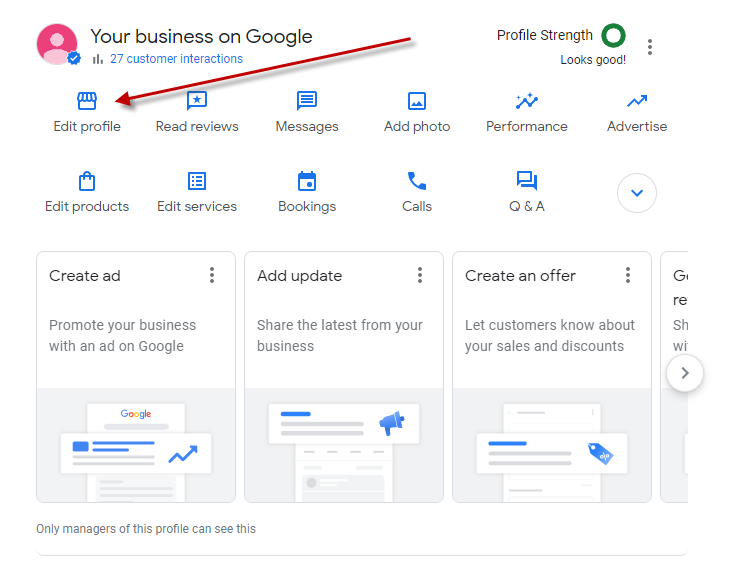Viewport: 752px width, 572px height.
Task: Click 'Share the latest from your business' text
Action: [340, 336]
